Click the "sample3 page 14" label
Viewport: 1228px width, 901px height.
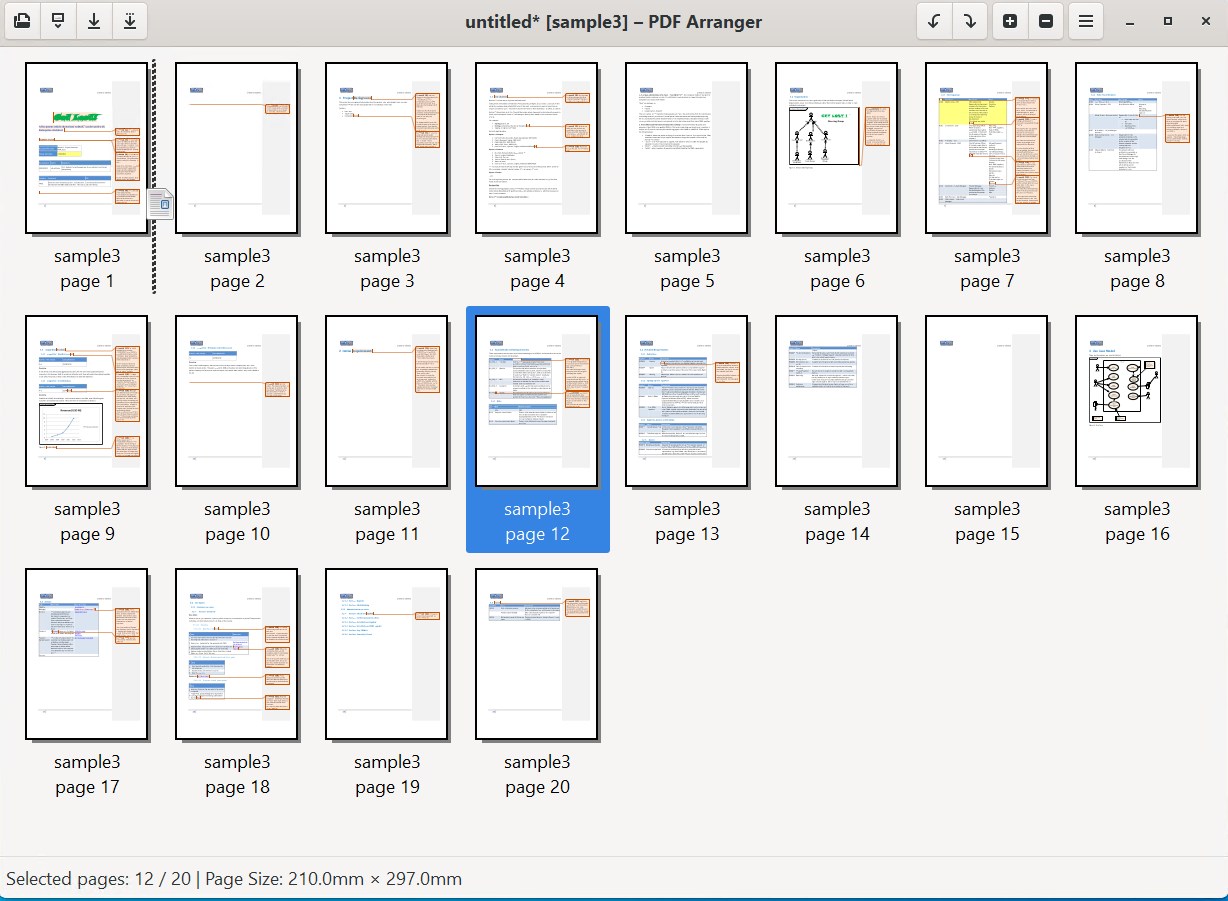[837, 522]
